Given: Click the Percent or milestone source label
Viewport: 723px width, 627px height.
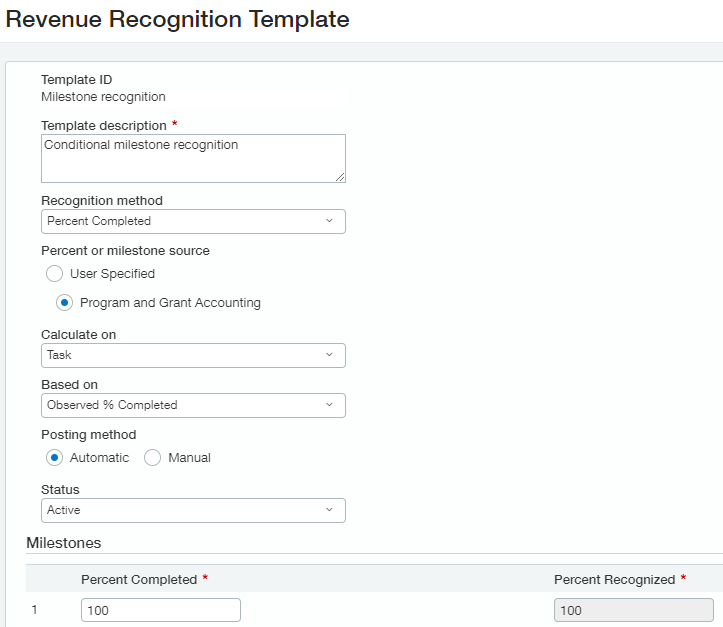Looking at the screenshot, I should click(x=125, y=250).
